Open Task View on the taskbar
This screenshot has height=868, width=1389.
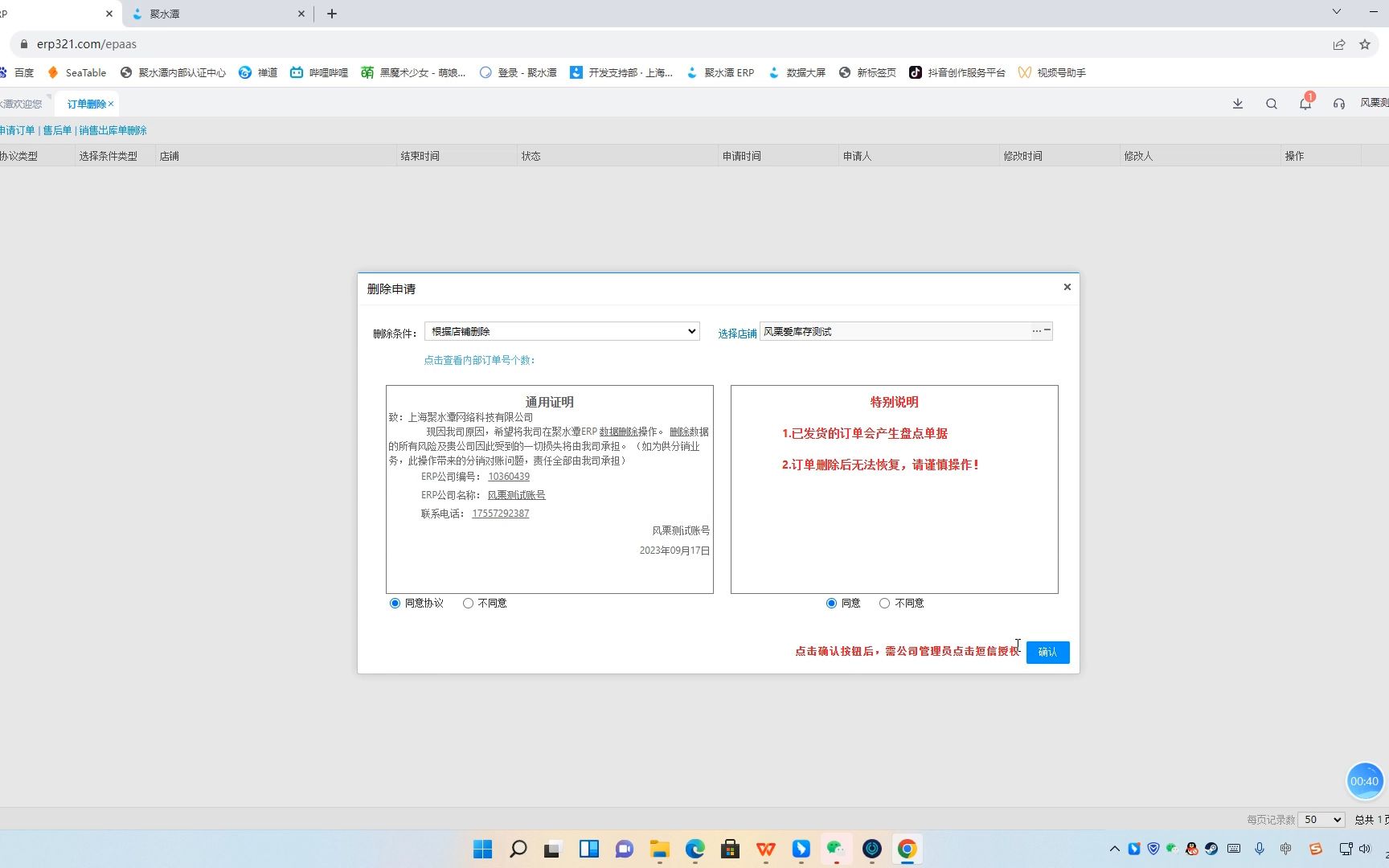coord(552,849)
